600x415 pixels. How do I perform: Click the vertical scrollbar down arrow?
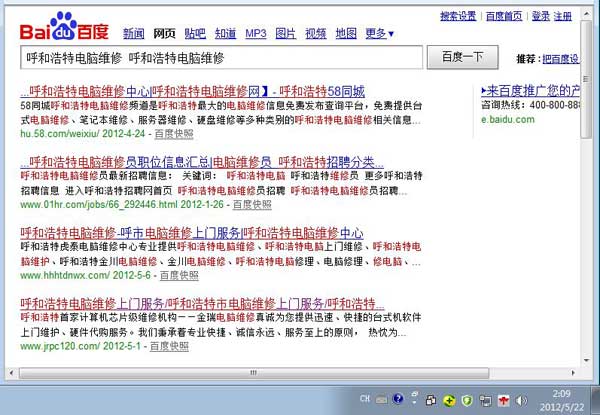coord(586,360)
